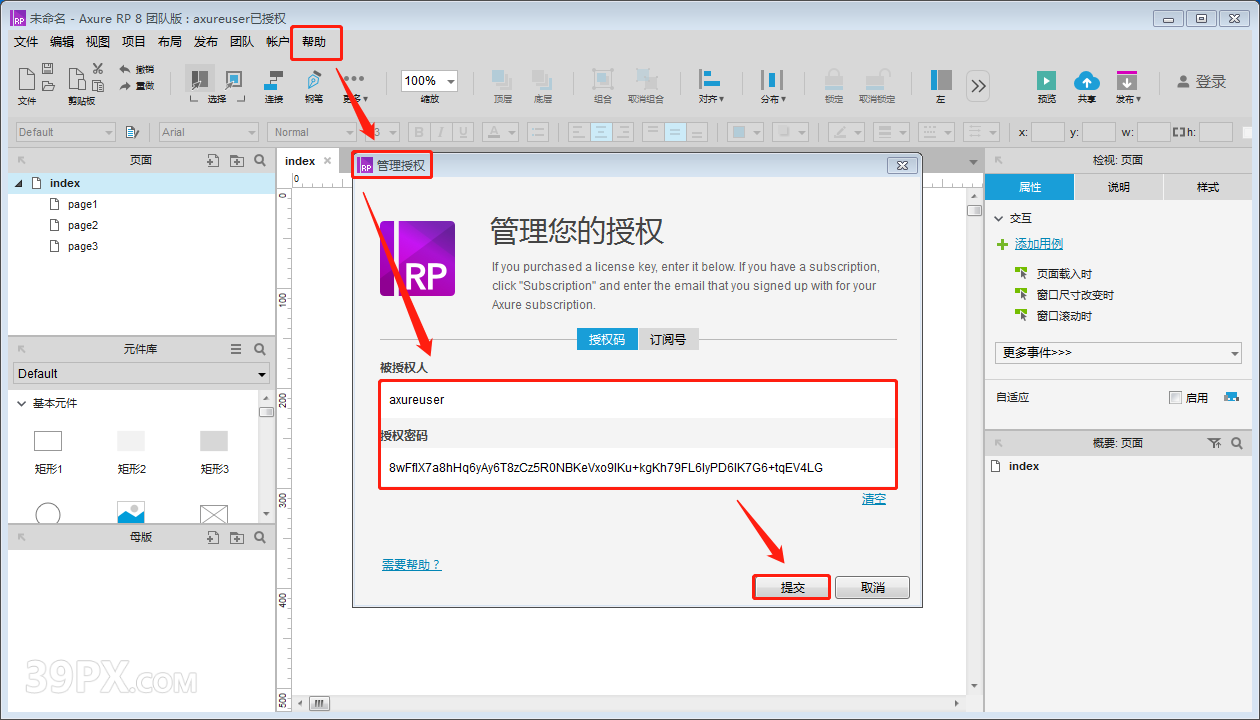Click the Undo (撤销) arrow

click(x=125, y=69)
